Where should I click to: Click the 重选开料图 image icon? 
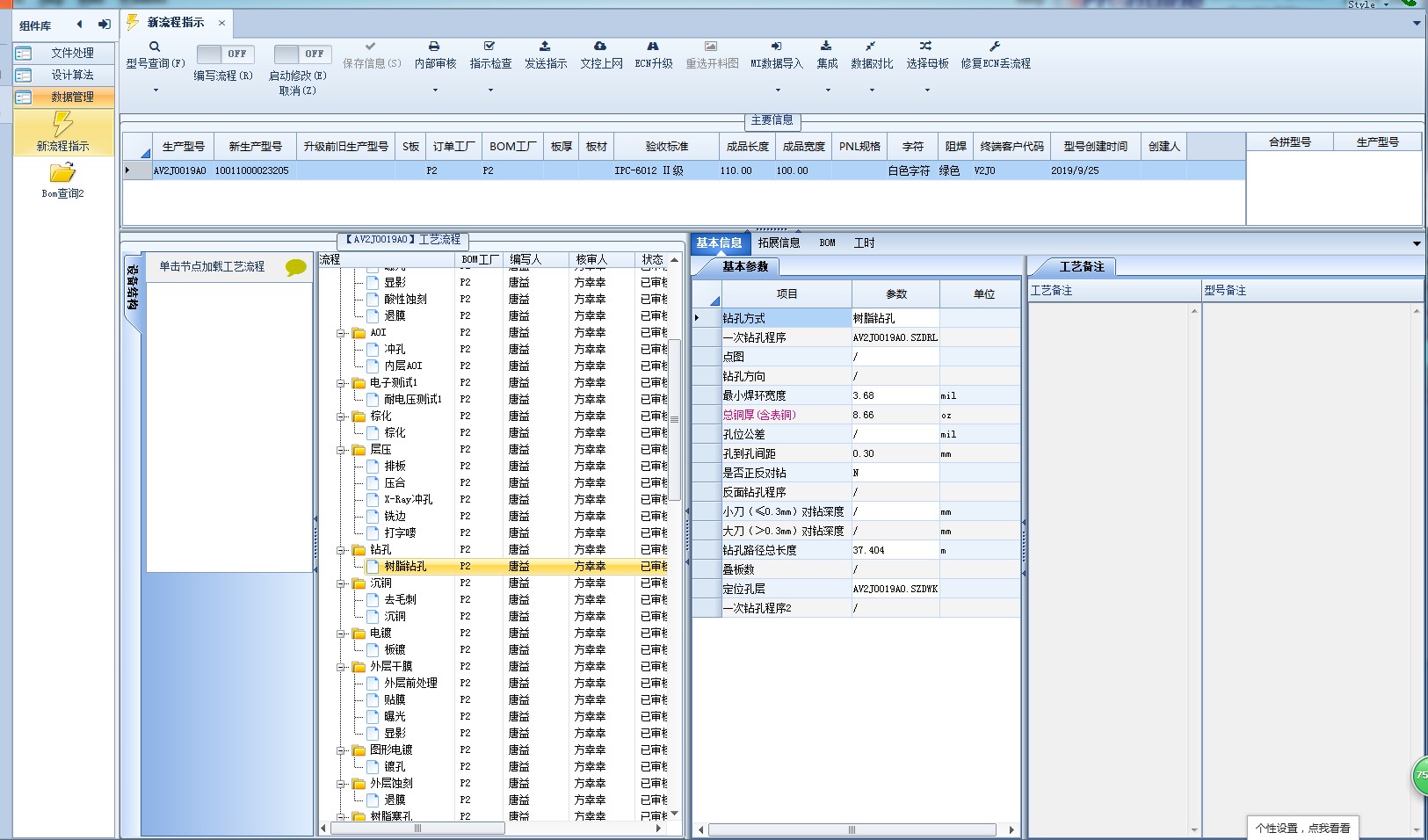click(711, 46)
